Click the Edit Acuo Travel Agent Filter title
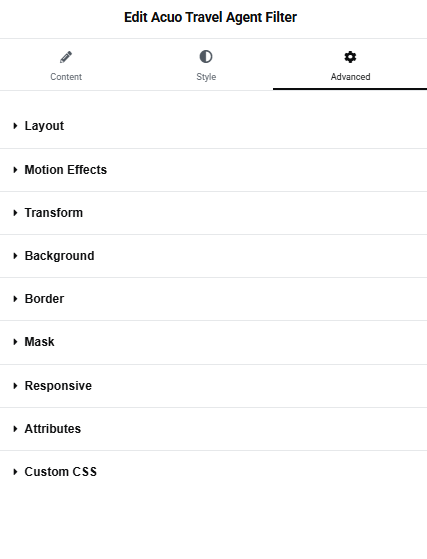The image size is (427, 559). (210, 17)
